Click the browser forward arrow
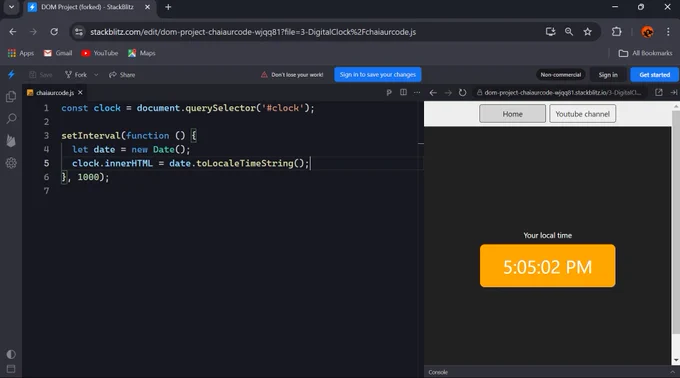Screen dimensions: 680x378 [x=33, y=32]
